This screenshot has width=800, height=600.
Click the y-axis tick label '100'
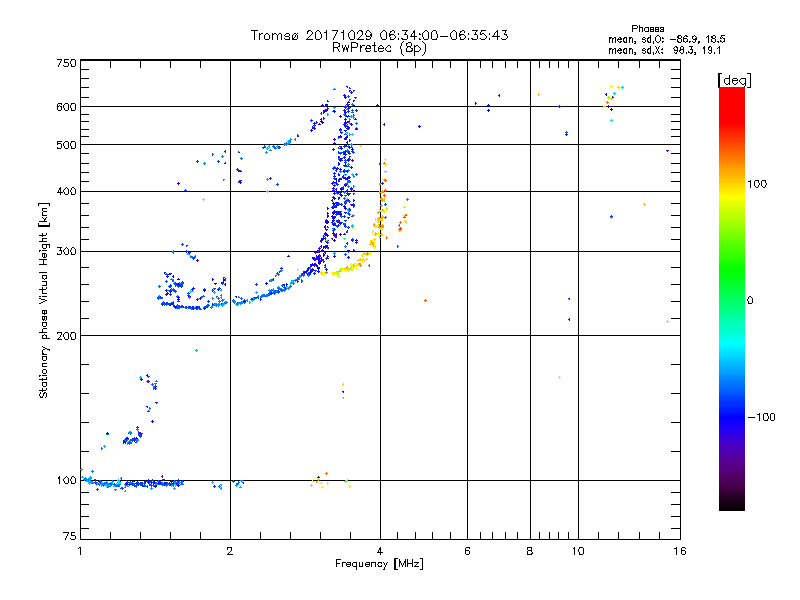point(66,481)
